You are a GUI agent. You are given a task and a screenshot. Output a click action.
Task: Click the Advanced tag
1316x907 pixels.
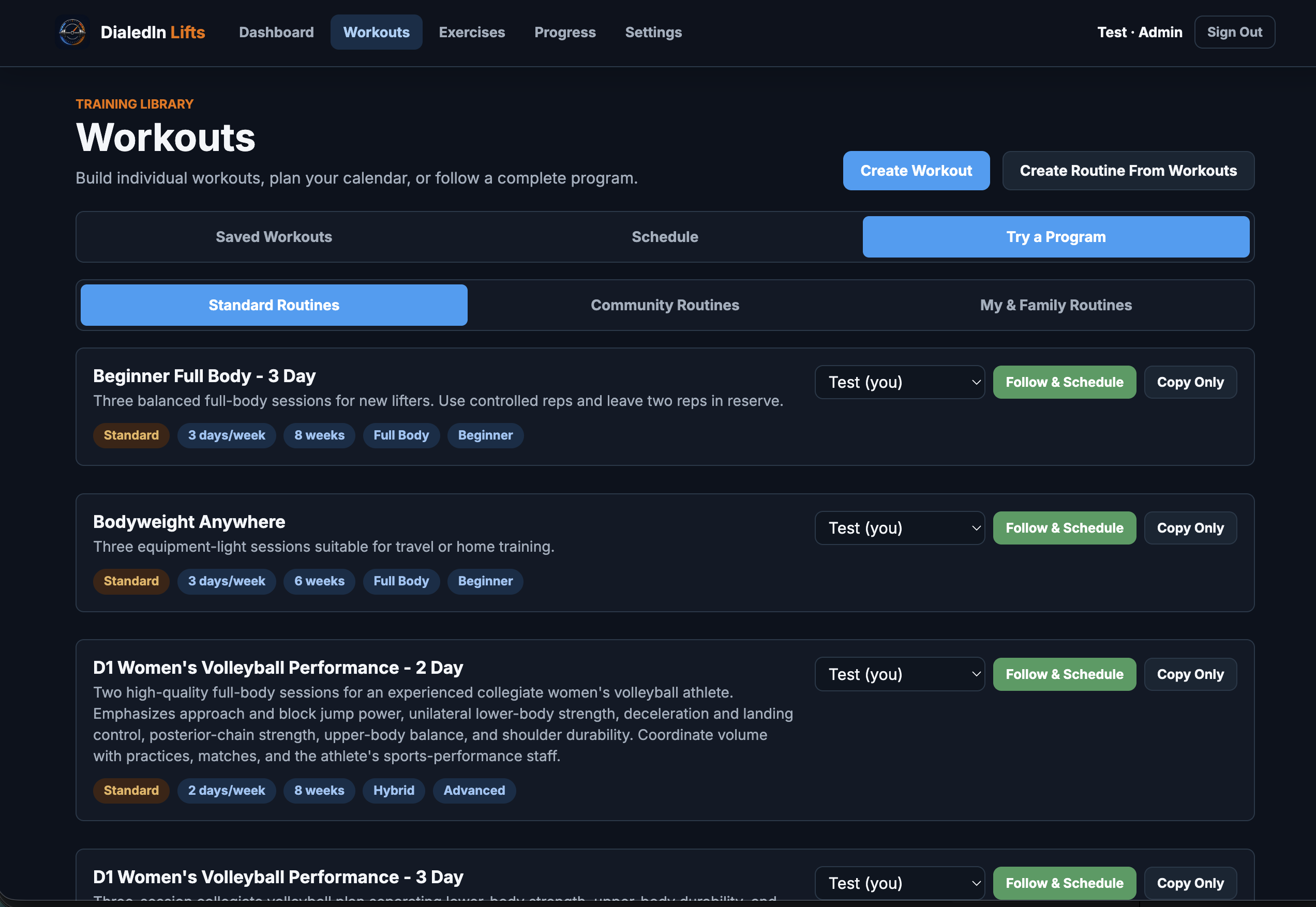(x=474, y=791)
